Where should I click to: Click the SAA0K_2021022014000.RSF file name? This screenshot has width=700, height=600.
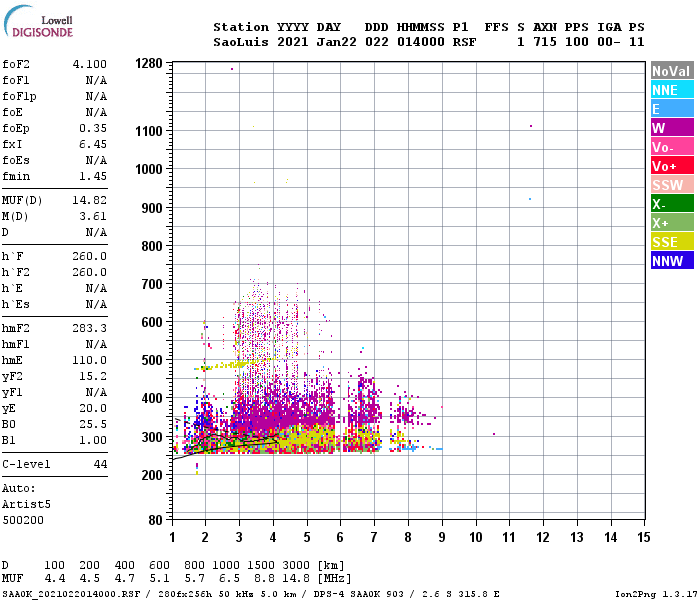(71, 594)
